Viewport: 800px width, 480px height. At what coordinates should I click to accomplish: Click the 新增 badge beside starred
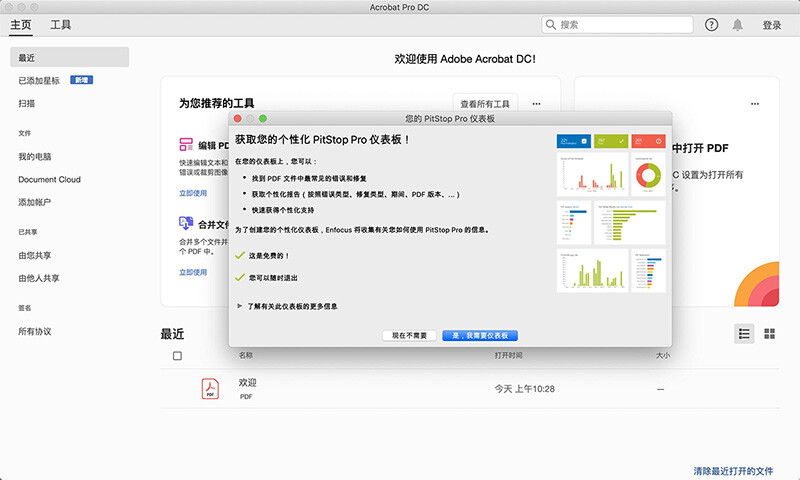(x=82, y=80)
